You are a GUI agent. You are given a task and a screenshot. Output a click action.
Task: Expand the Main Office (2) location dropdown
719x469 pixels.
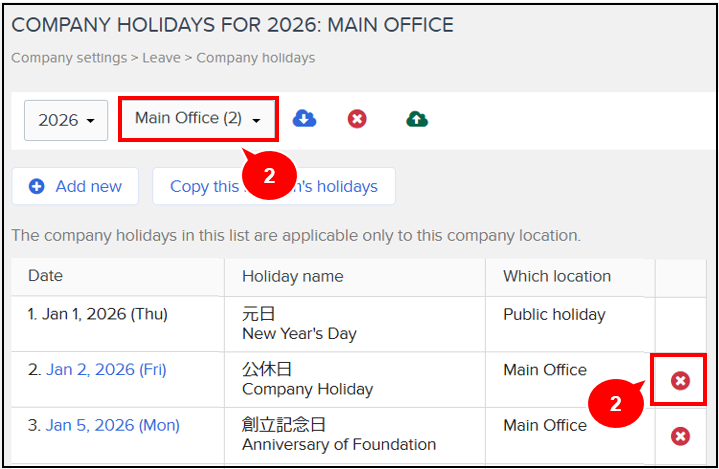point(198,119)
